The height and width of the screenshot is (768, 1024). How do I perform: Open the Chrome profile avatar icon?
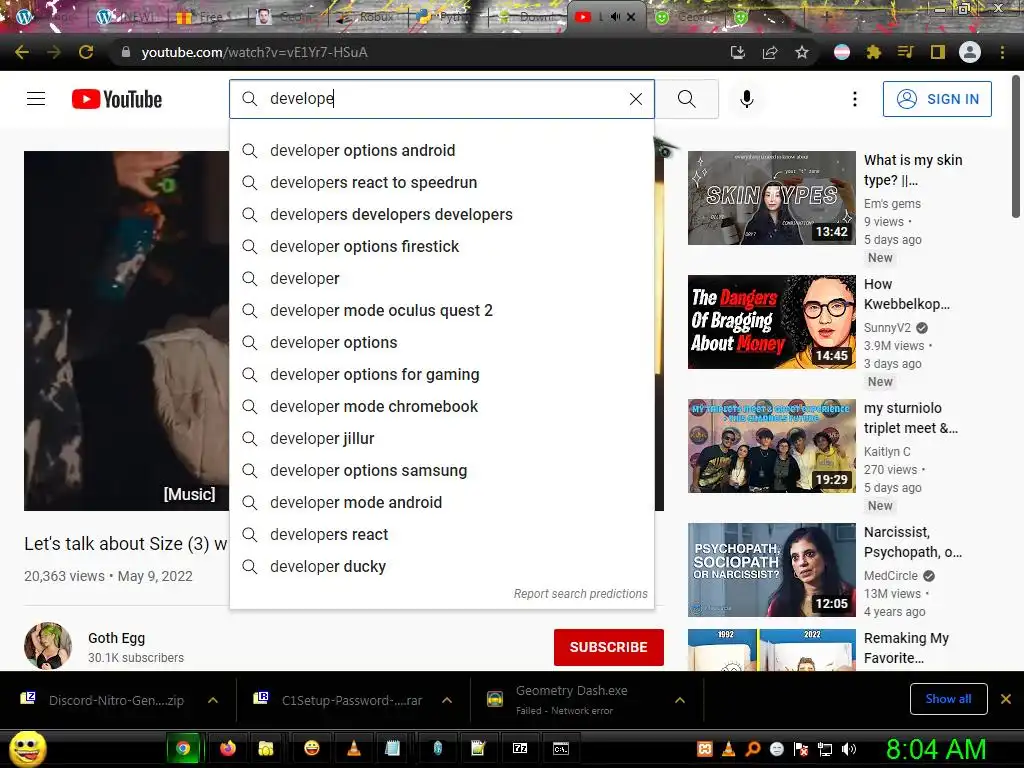970,52
